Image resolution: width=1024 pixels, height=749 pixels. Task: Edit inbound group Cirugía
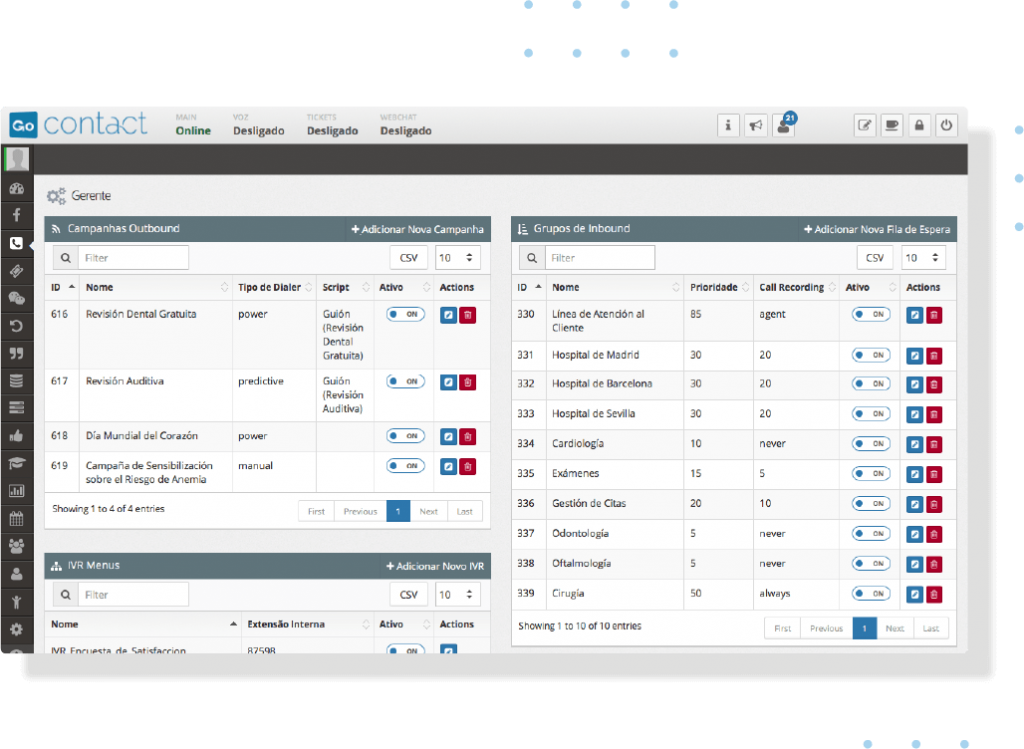pos(915,594)
